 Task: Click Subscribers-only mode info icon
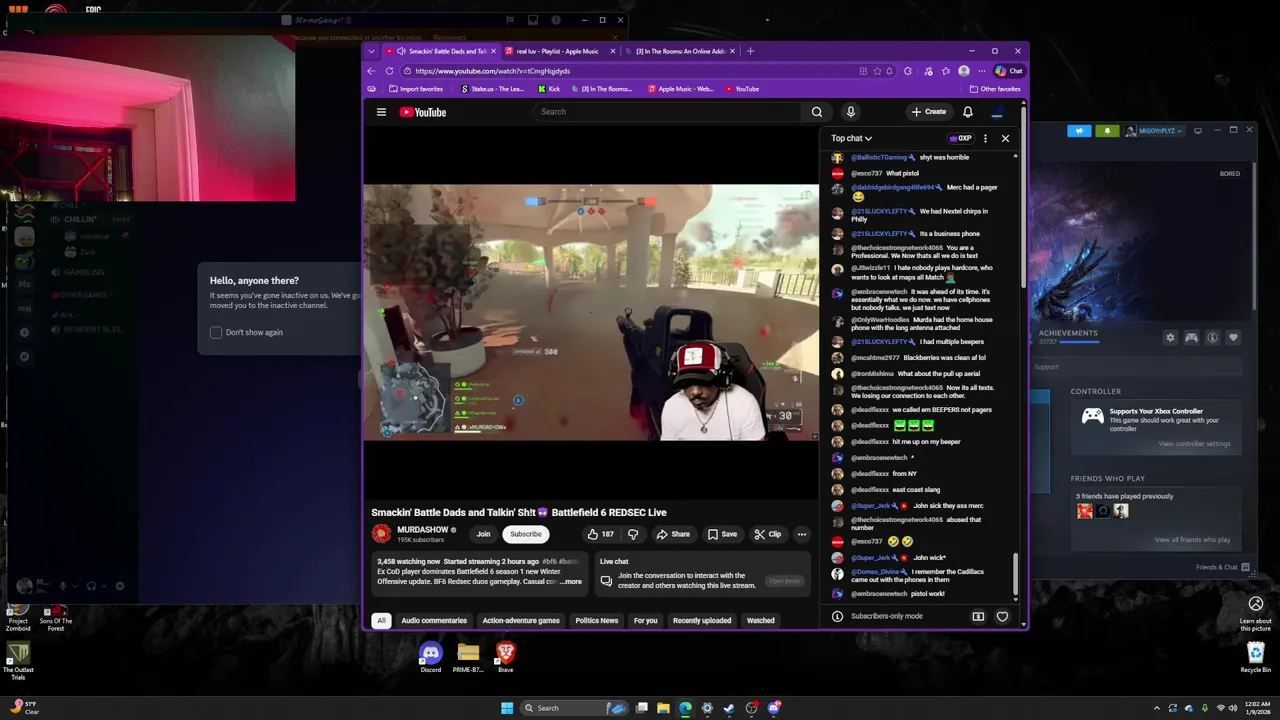tap(837, 616)
